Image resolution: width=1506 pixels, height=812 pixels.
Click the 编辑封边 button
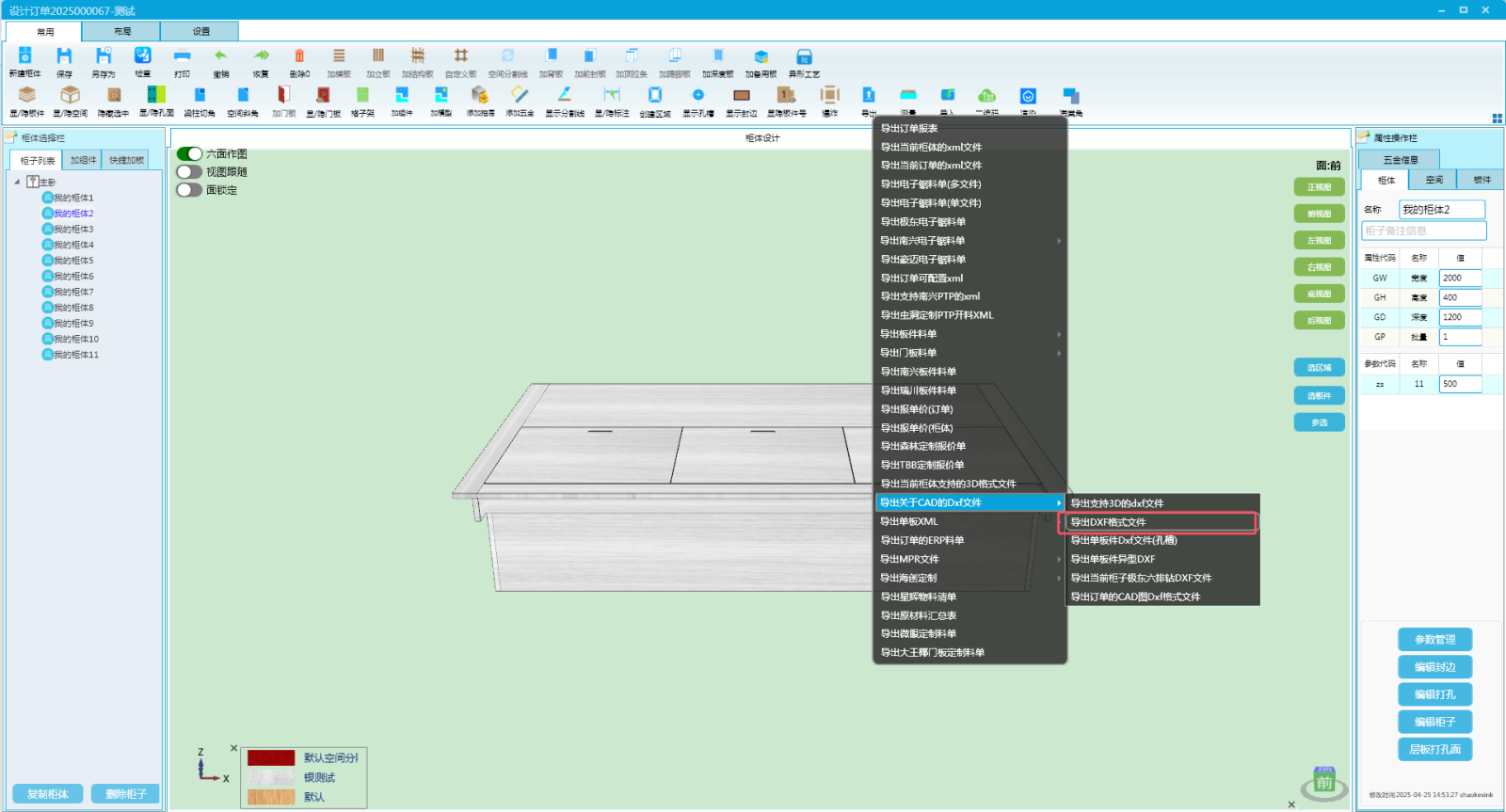coord(1434,667)
